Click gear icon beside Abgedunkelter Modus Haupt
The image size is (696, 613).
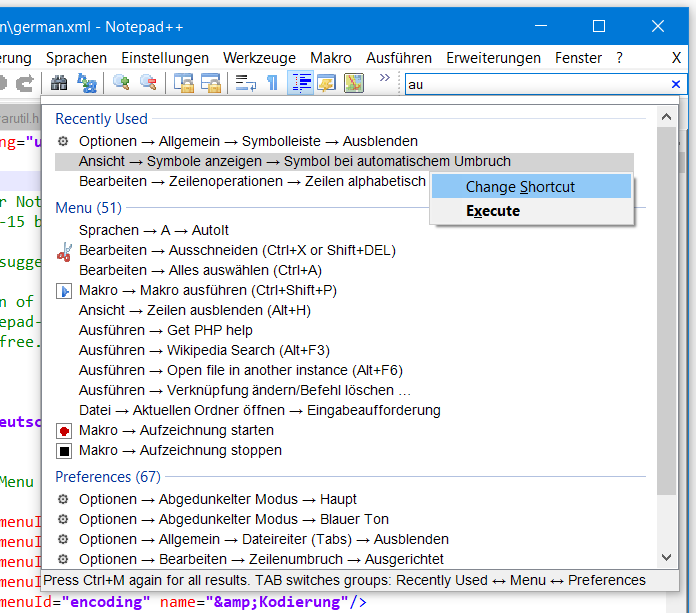63,499
